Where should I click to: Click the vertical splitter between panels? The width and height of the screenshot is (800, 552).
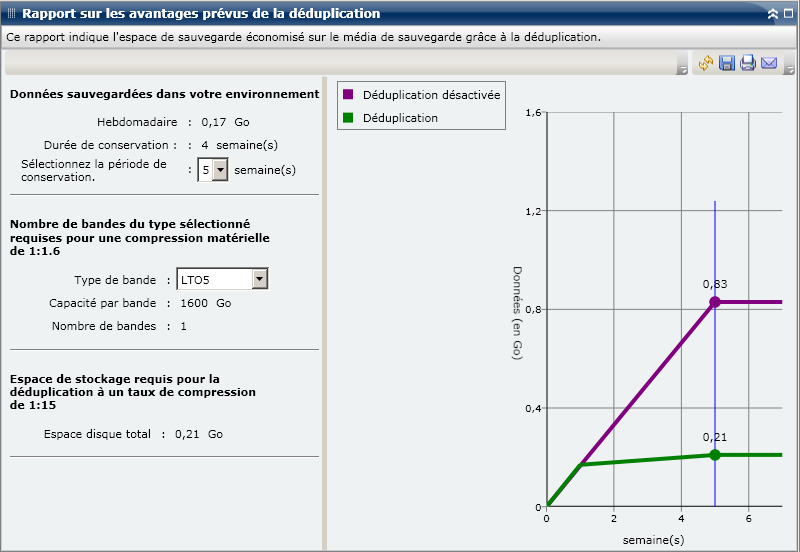click(325, 312)
